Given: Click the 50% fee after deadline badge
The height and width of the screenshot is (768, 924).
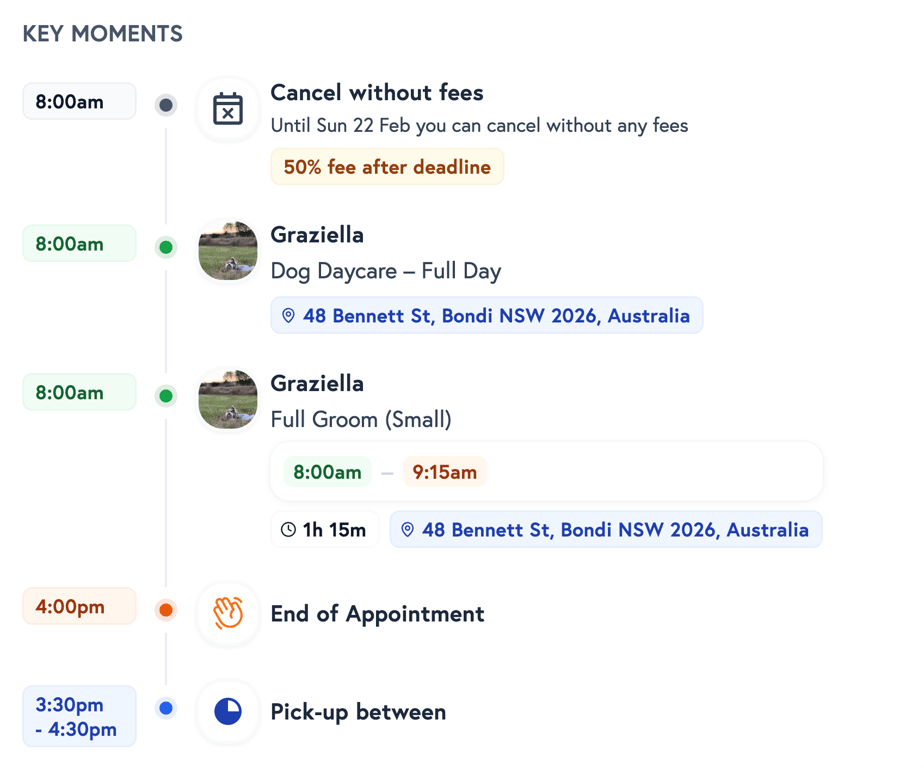Looking at the screenshot, I should [x=387, y=166].
